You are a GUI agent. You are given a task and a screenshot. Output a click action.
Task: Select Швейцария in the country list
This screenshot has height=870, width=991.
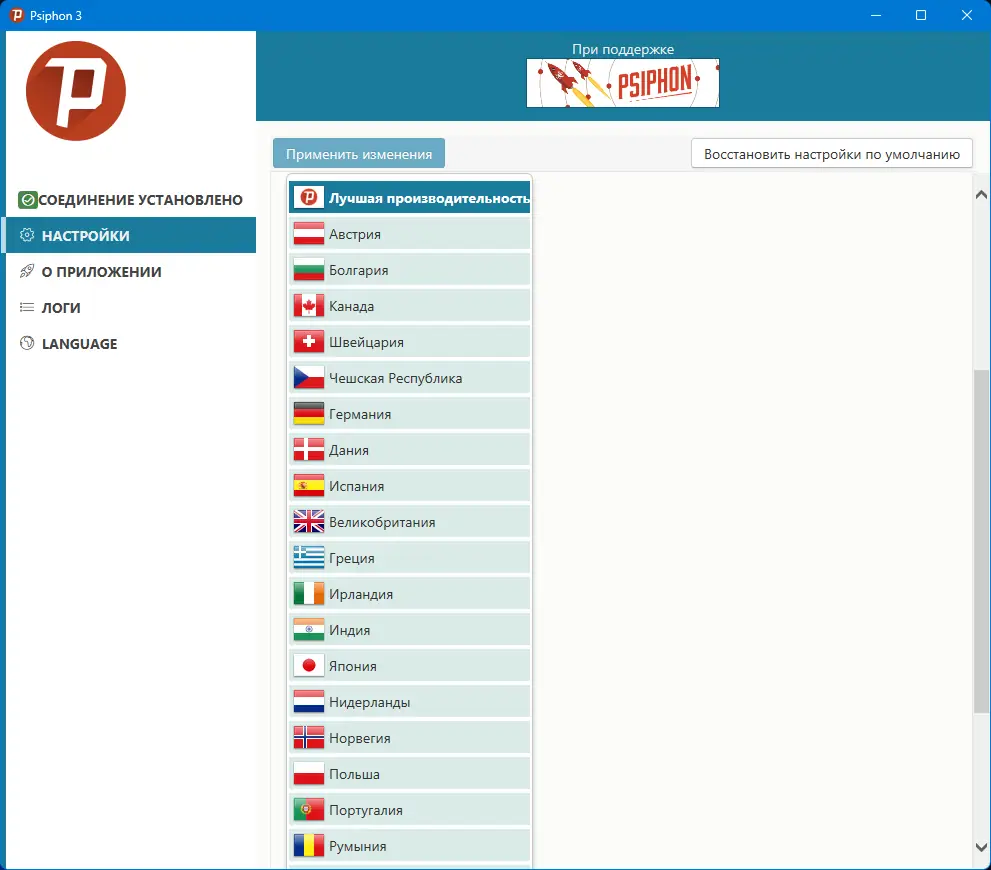click(x=410, y=341)
